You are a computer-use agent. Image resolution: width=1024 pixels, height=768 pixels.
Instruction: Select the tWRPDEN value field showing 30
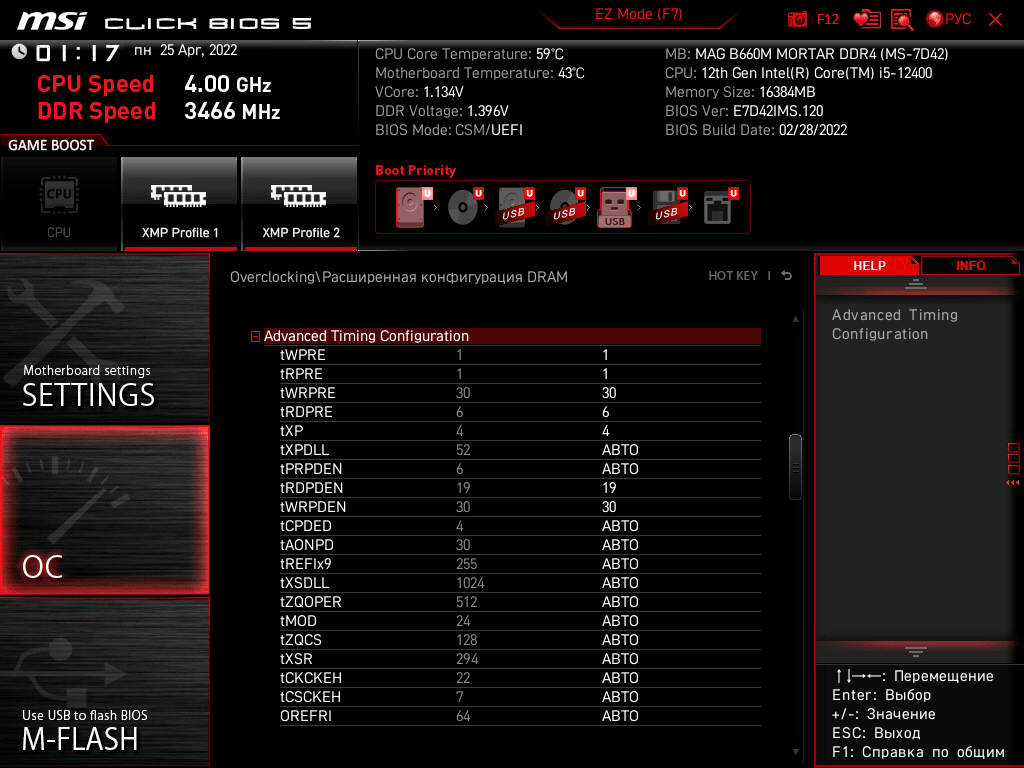(x=609, y=507)
